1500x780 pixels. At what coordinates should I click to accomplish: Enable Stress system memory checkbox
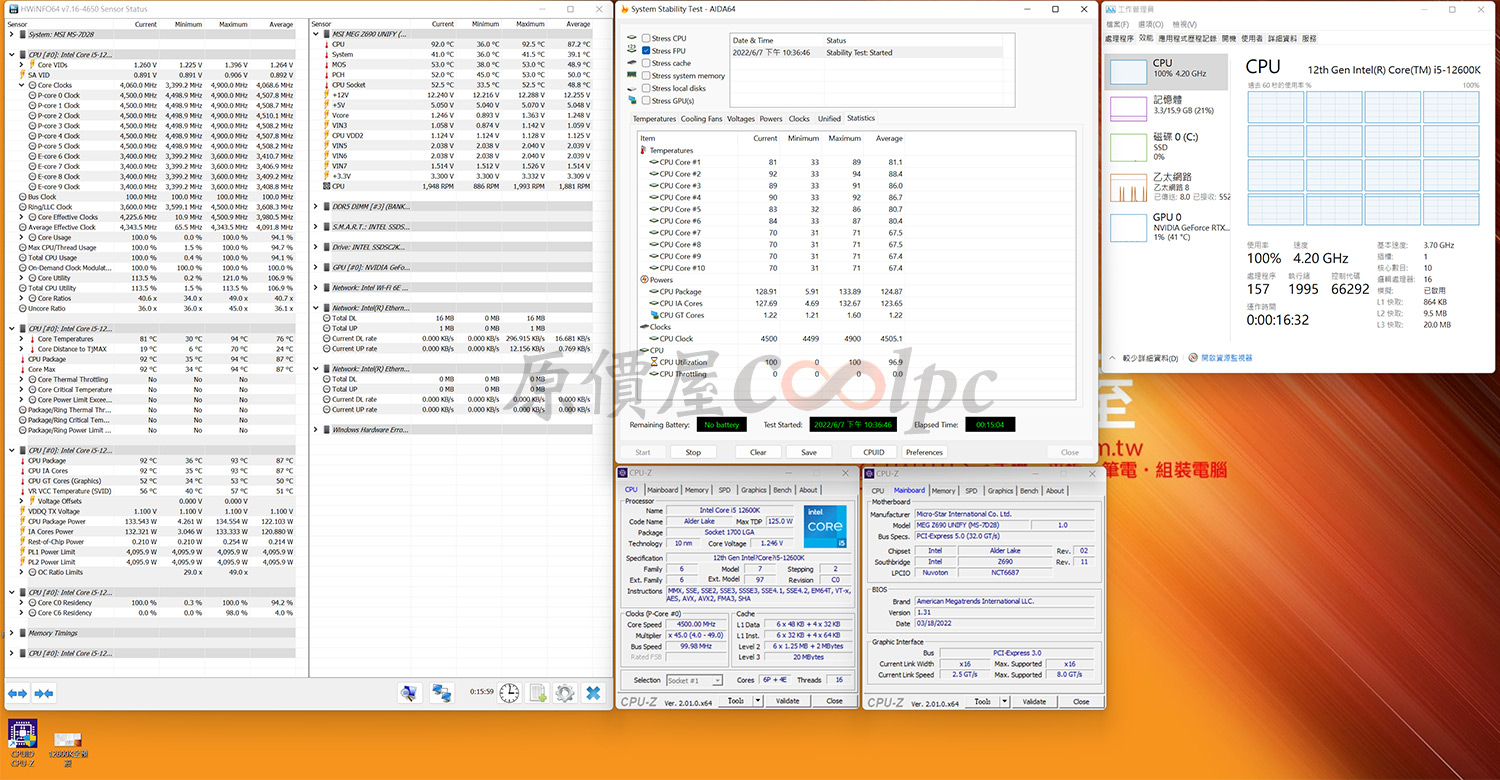646,76
